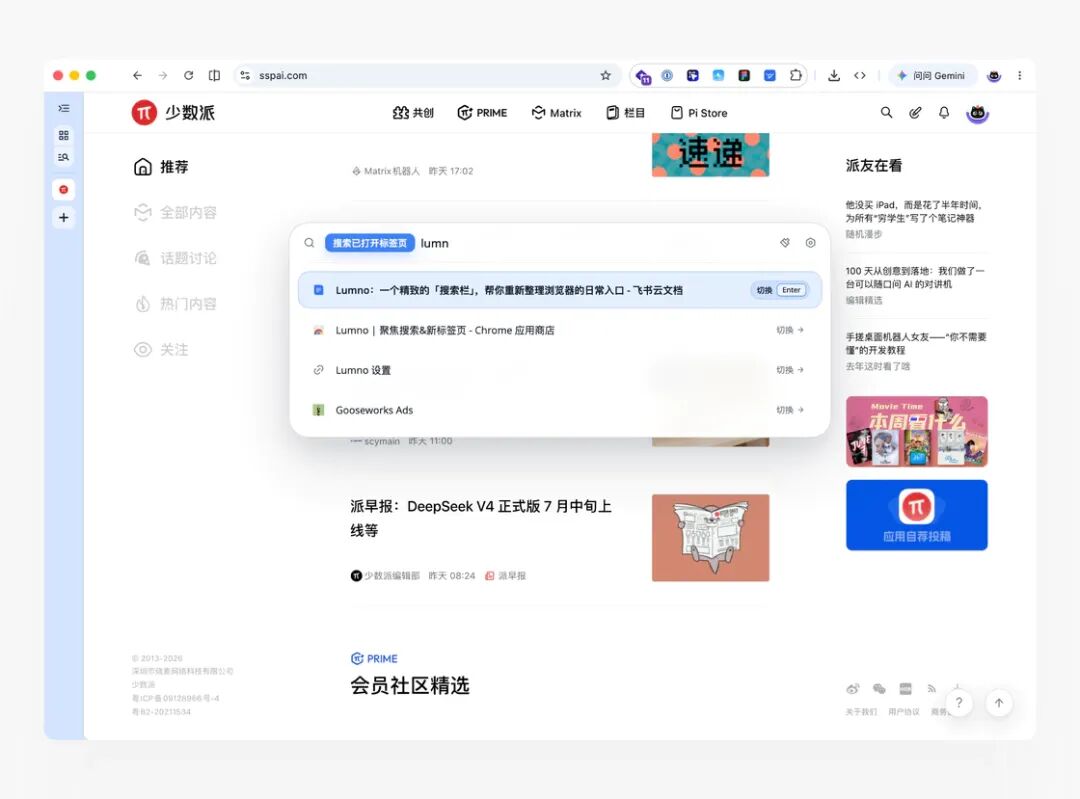Open the user avatar in site header
Image resolution: width=1080 pixels, height=799 pixels.
(x=977, y=113)
